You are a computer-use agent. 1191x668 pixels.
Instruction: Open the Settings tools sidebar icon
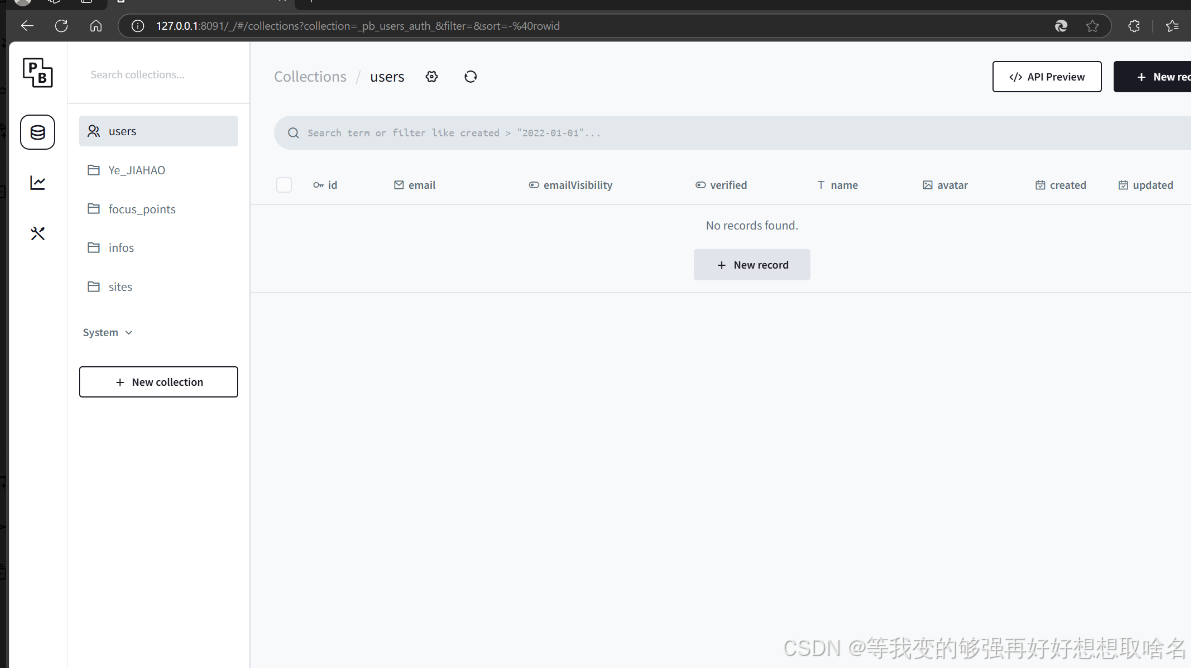[x=37, y=233]
